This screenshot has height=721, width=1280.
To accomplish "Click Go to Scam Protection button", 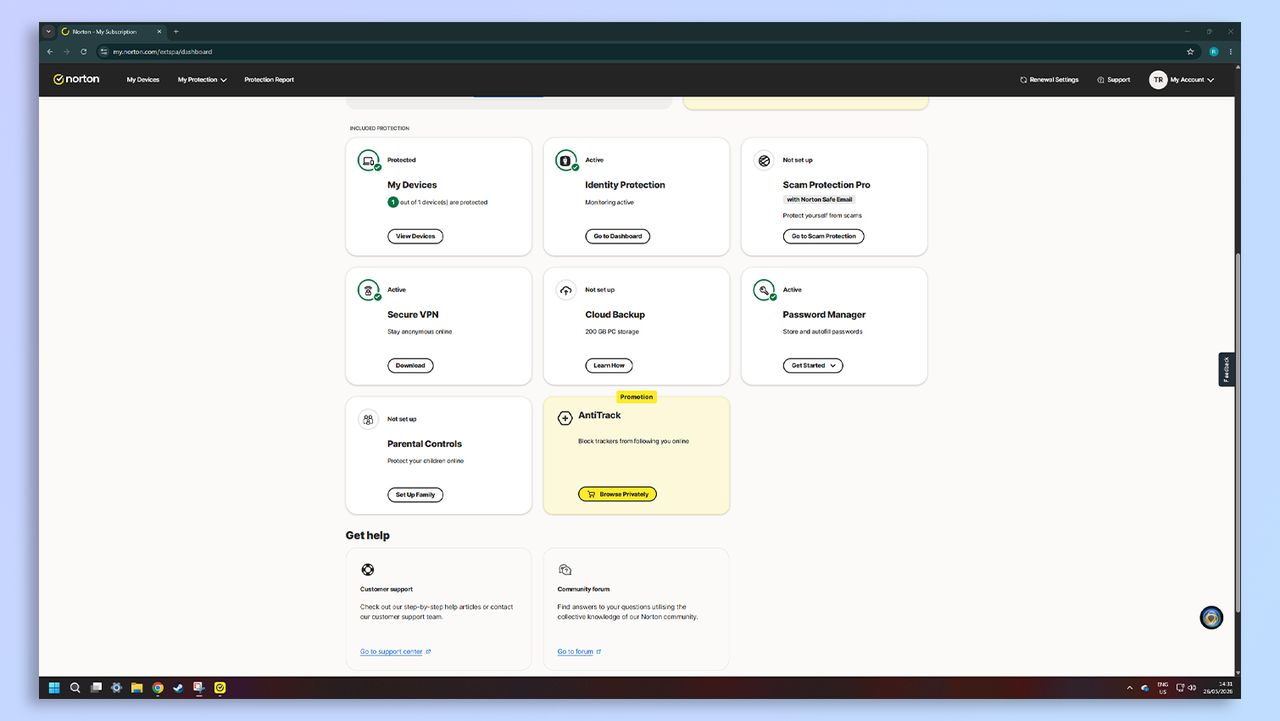I will tap(823, 236).
